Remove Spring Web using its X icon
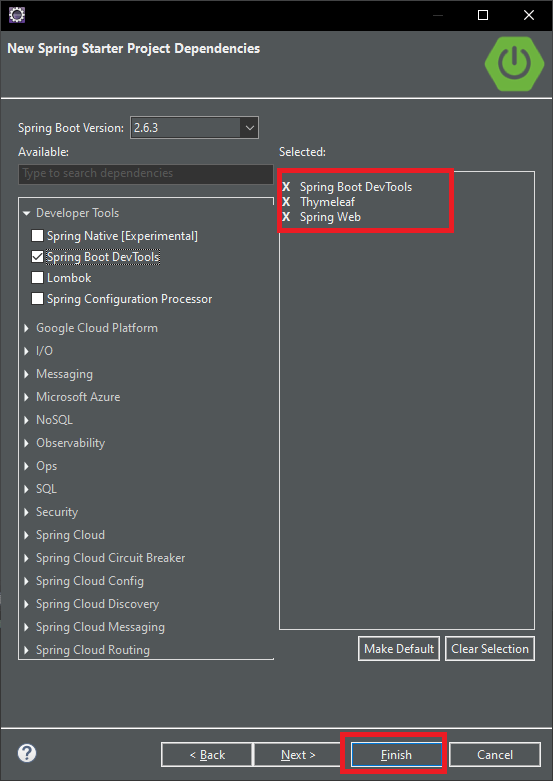This screenshot has width=553, height=781. pyautogui.click(x=286, y=217)
